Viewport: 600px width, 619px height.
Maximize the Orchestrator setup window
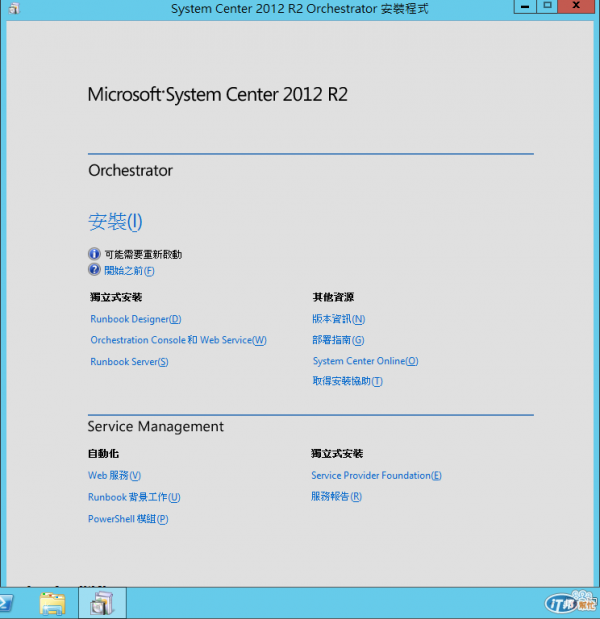pos(547,6)
